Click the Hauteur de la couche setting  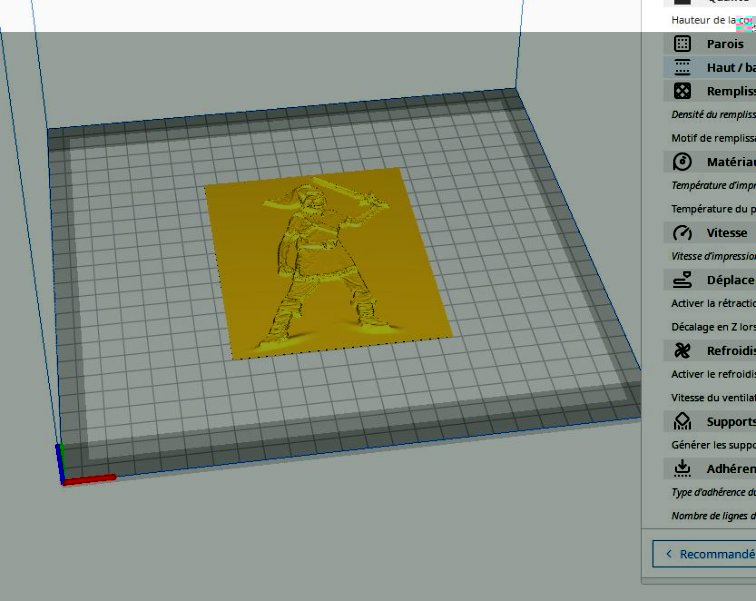coord(714,20)
